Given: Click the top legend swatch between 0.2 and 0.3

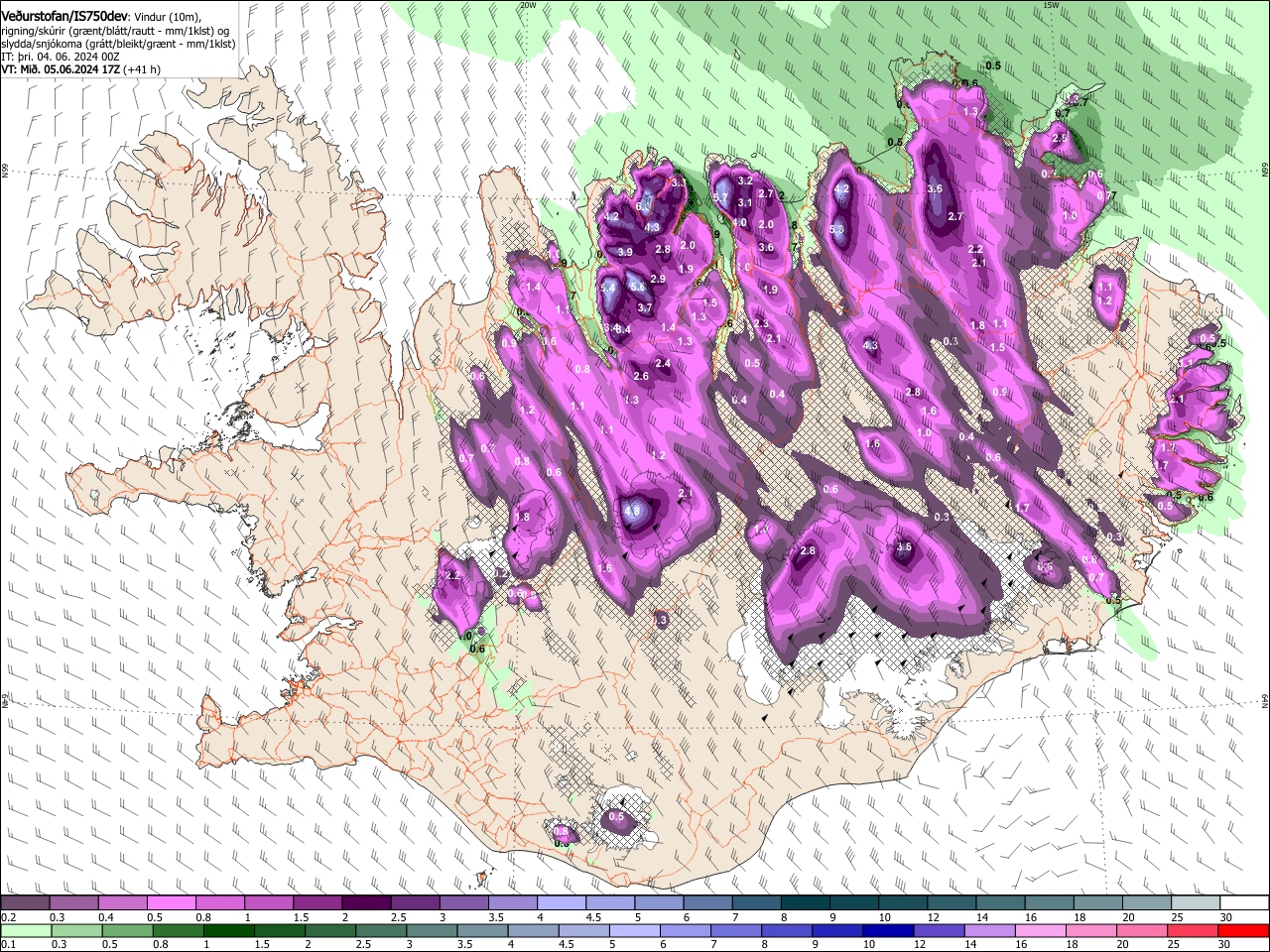Looking at the screenshot, I should pos(24,903).
